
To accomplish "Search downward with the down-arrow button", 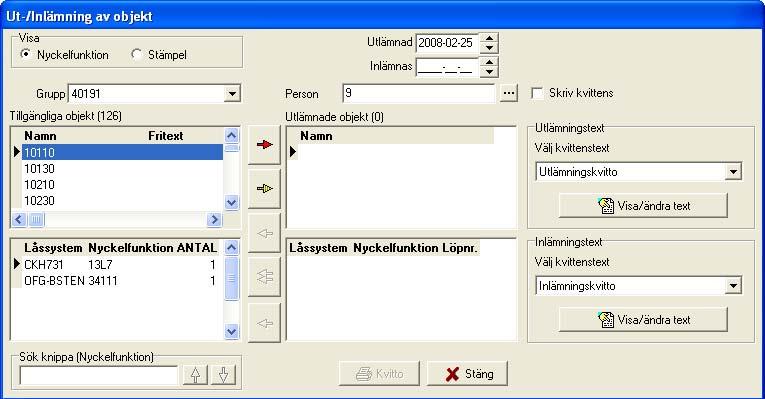I will tap(223, 375).
